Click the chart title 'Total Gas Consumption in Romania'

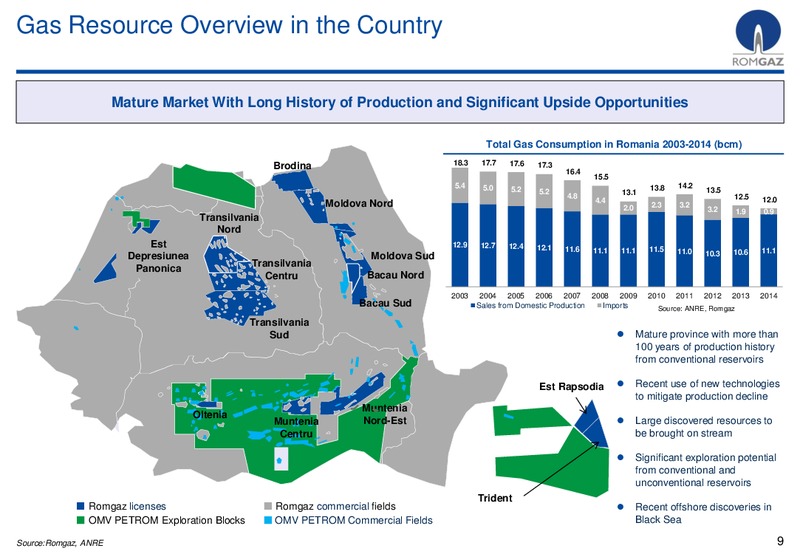(613, 144)
